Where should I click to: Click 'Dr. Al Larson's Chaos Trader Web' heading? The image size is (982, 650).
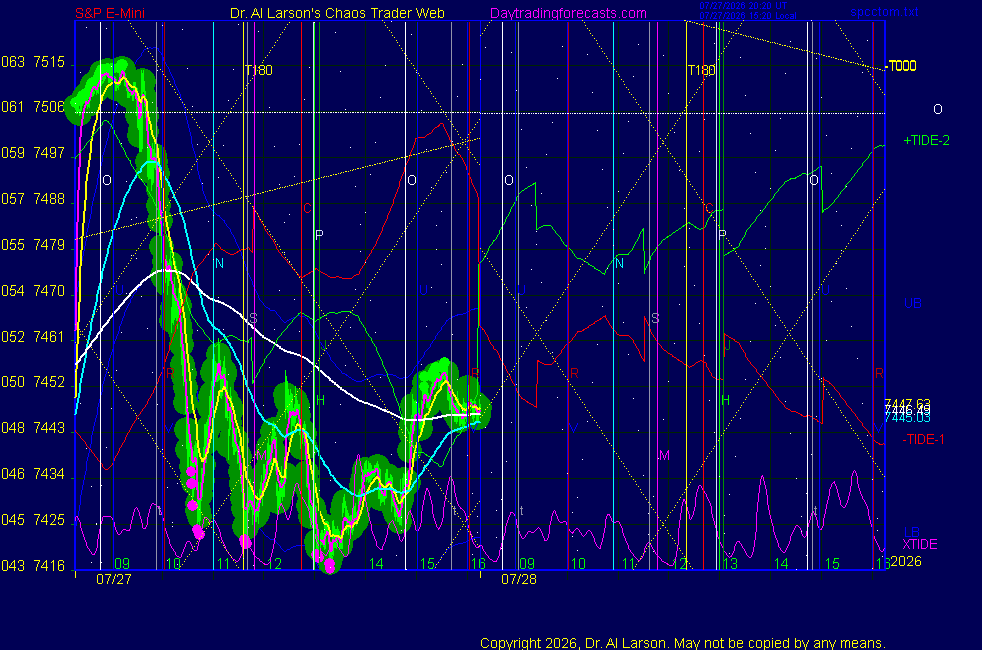[x=337, y=13]
